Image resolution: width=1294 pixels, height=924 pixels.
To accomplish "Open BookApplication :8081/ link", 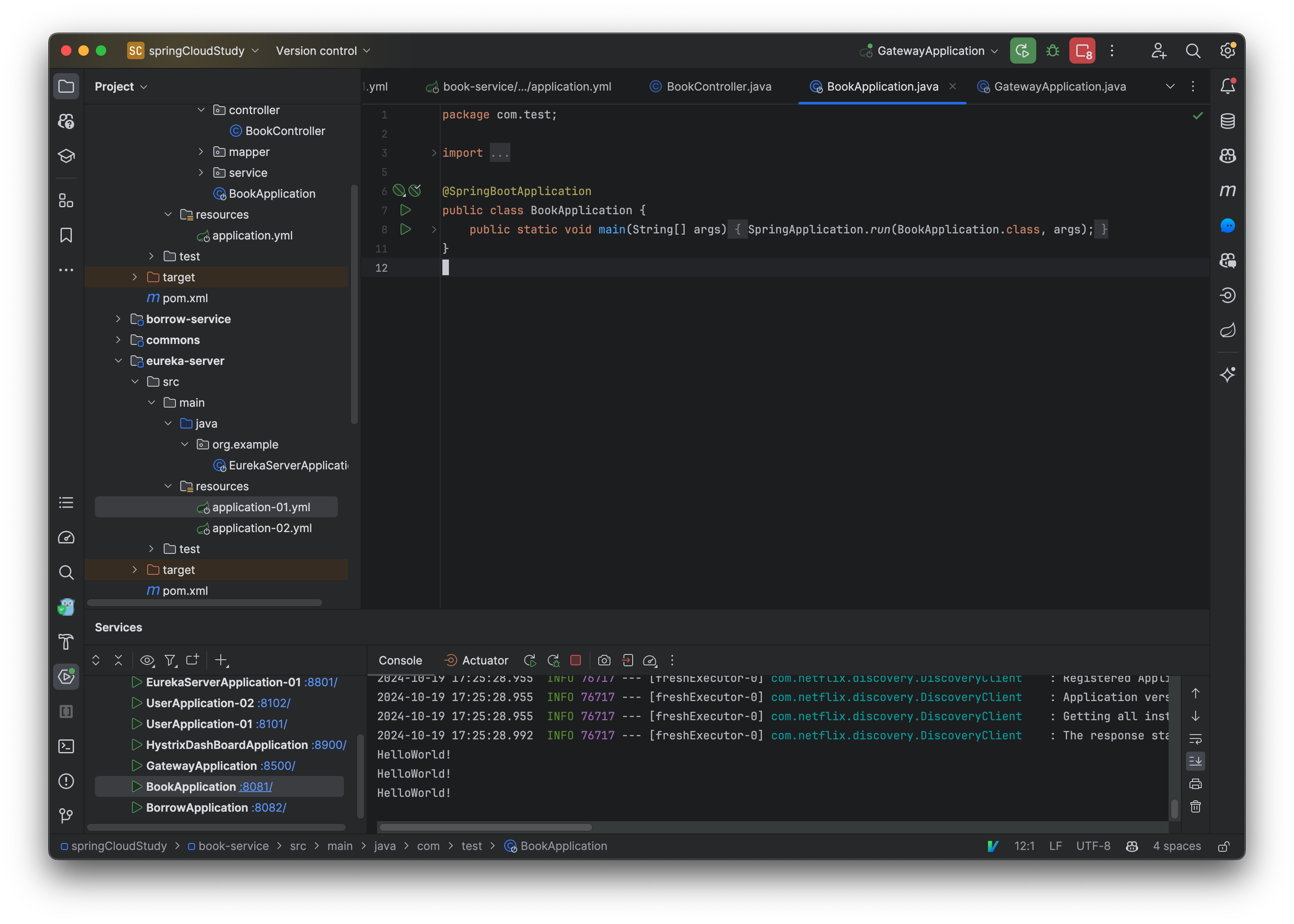I will coord(256,786).
